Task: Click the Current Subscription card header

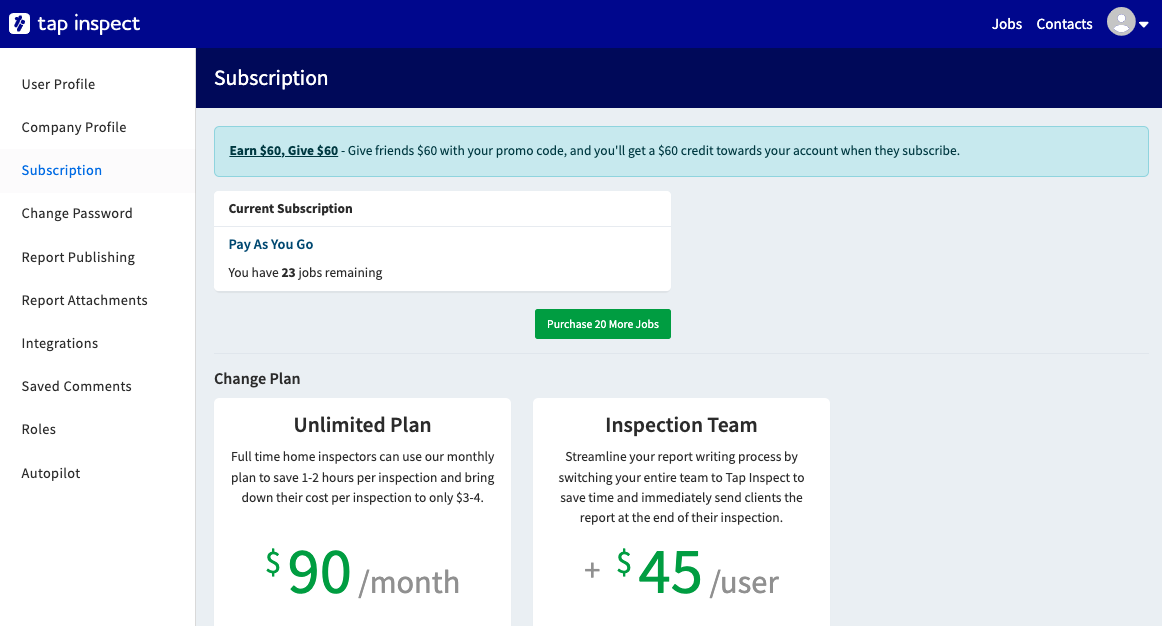Action: pyautogui.click(x=442, y=208)
